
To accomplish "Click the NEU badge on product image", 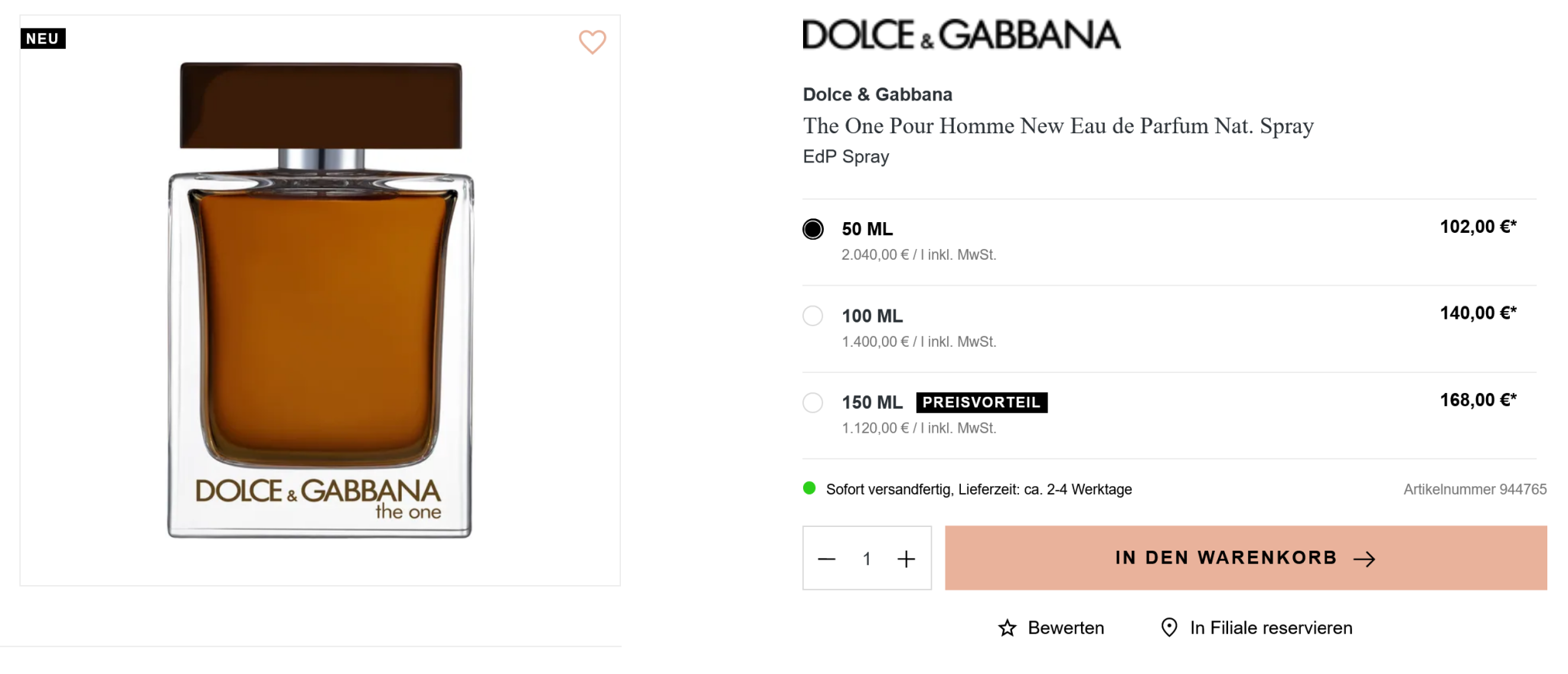I will (x=43, y=38).
